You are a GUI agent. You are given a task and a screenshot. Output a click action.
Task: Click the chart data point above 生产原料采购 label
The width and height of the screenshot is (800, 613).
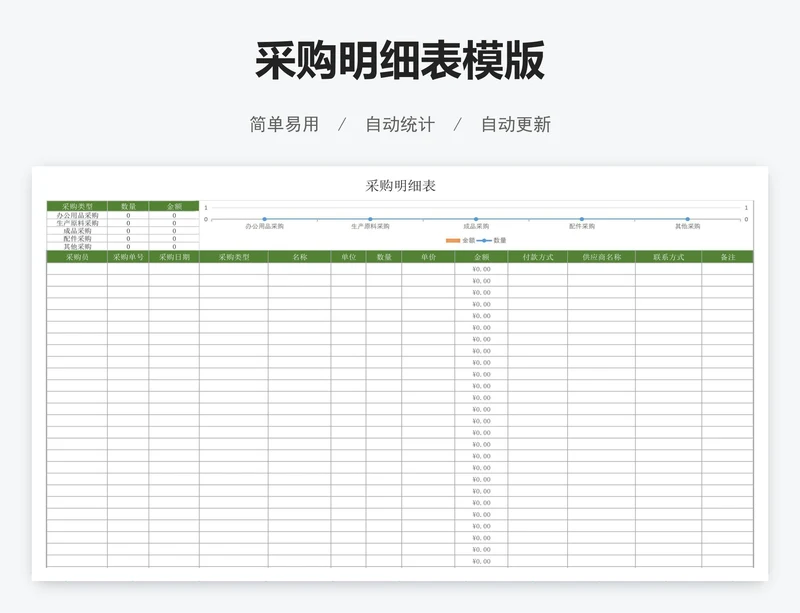[x=370, y=219]
